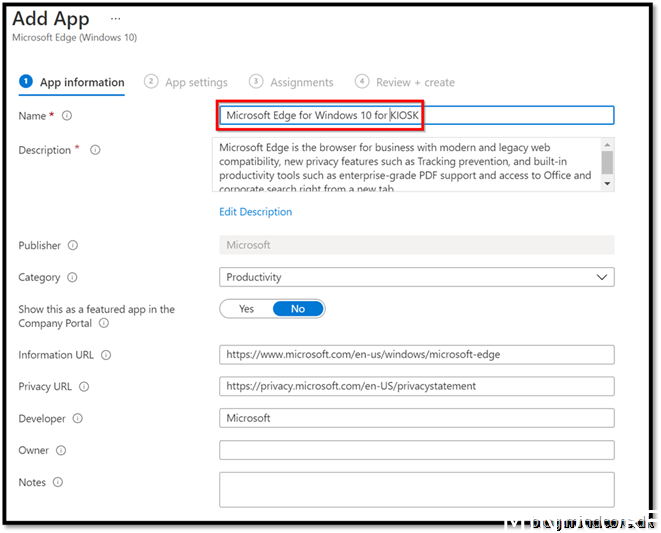
Task: Click the Information URL info icon
Action: pos(106,355)
